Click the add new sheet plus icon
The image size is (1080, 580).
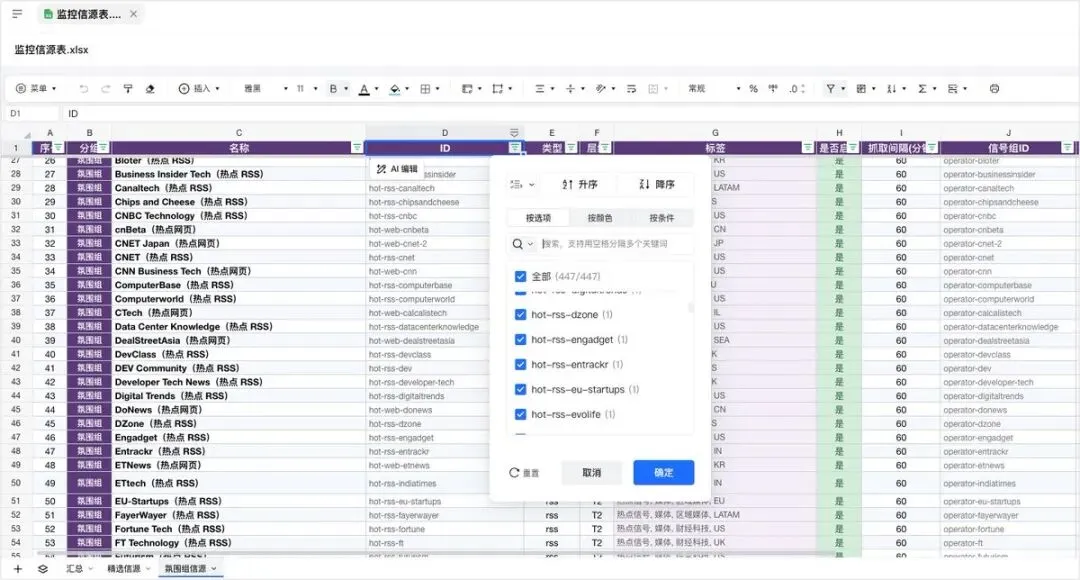point(18,569)
